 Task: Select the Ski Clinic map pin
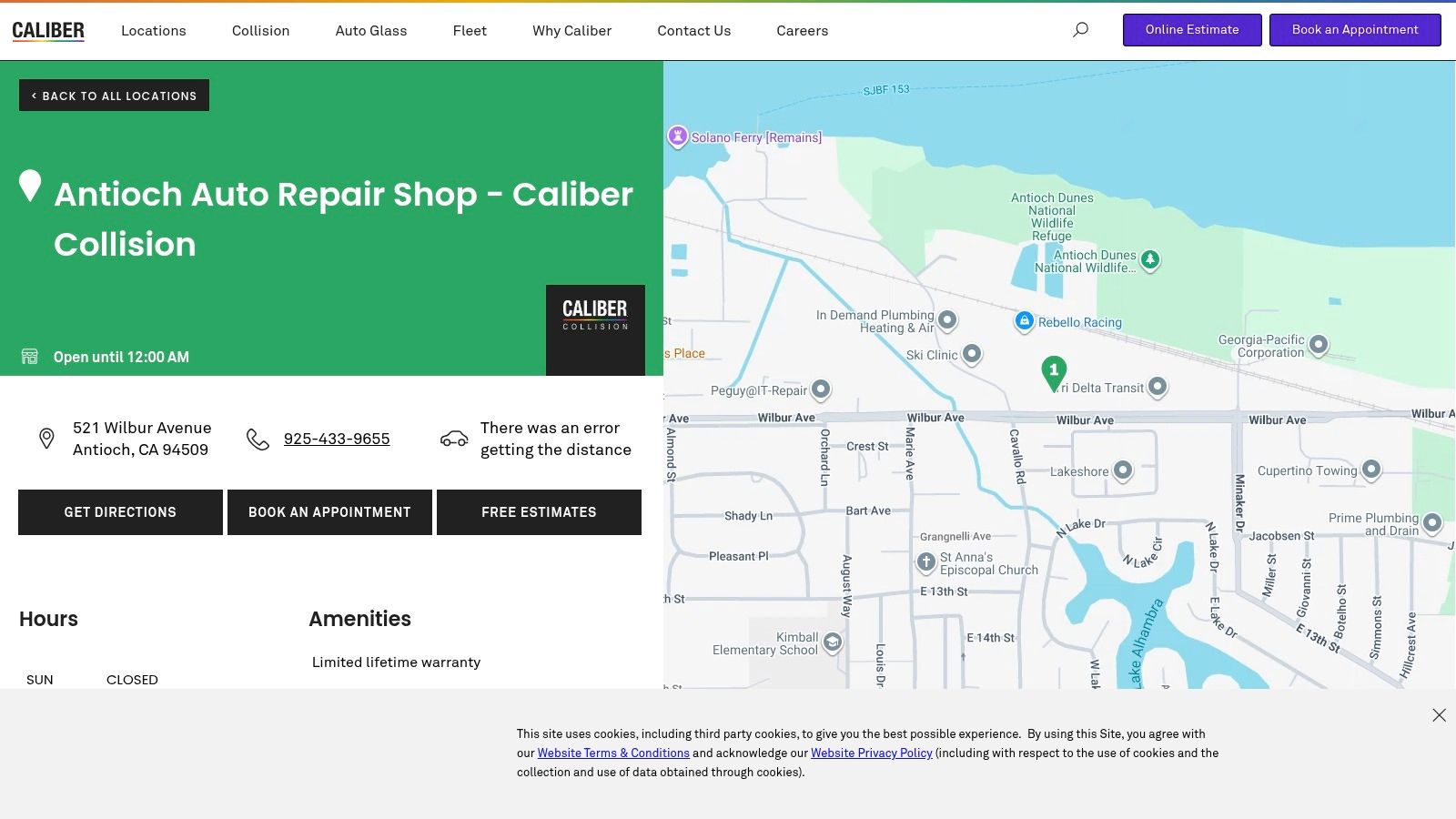[972, 354]
